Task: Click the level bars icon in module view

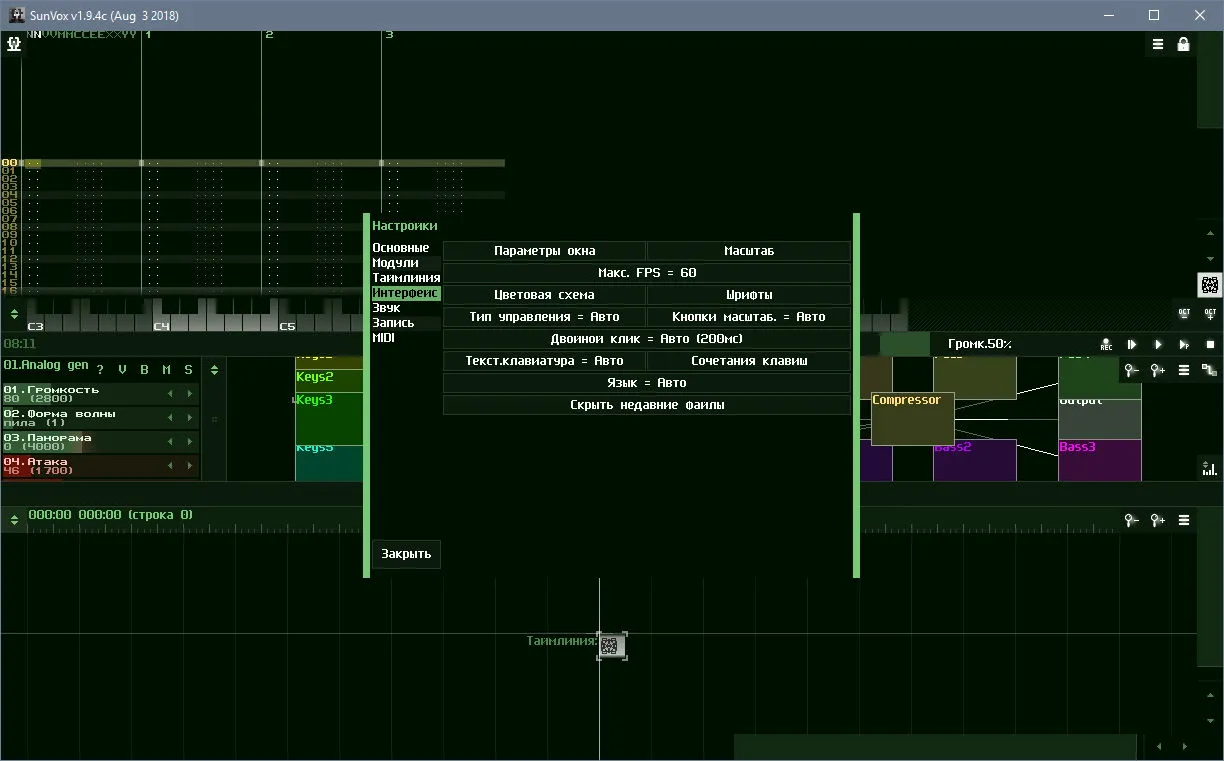Action: 1210,468
